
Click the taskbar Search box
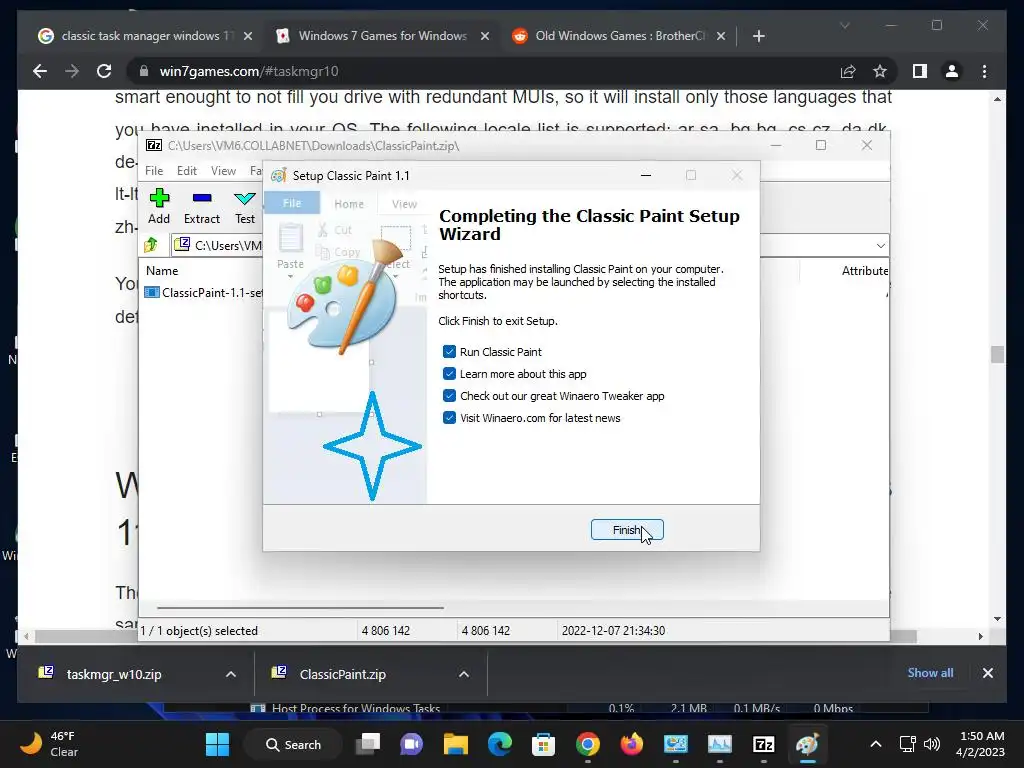(x=293, y=744)
